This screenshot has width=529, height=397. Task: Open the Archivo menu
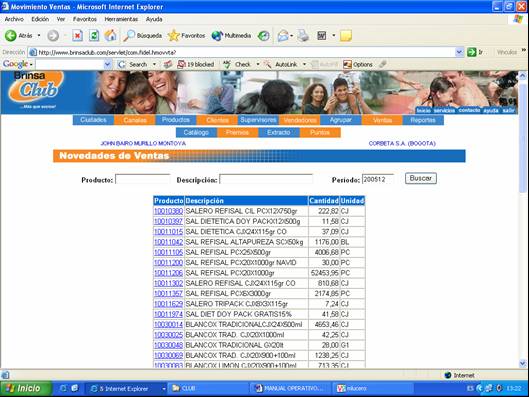click(x=14, y=19)
